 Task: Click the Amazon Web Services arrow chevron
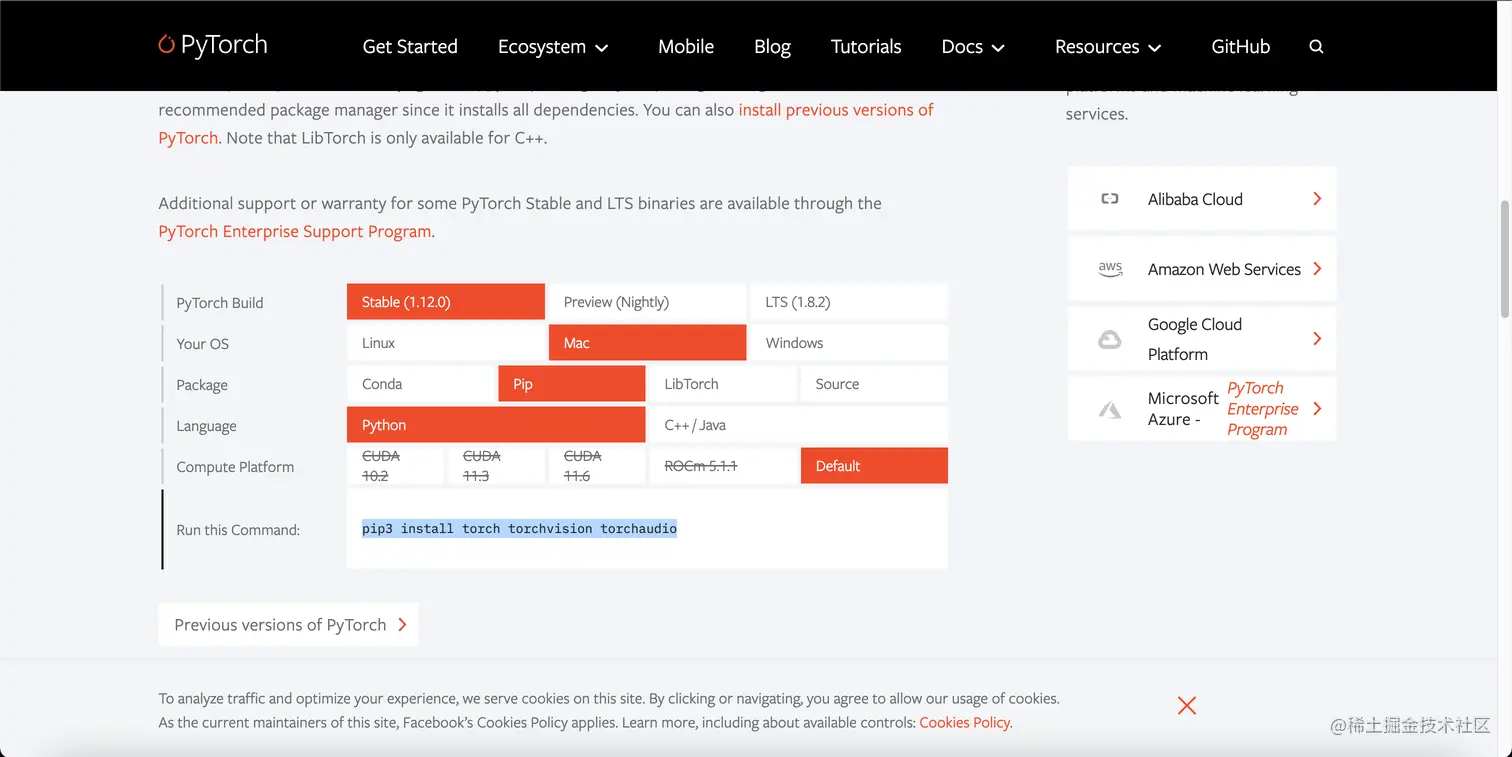[x=1317, y=269]
